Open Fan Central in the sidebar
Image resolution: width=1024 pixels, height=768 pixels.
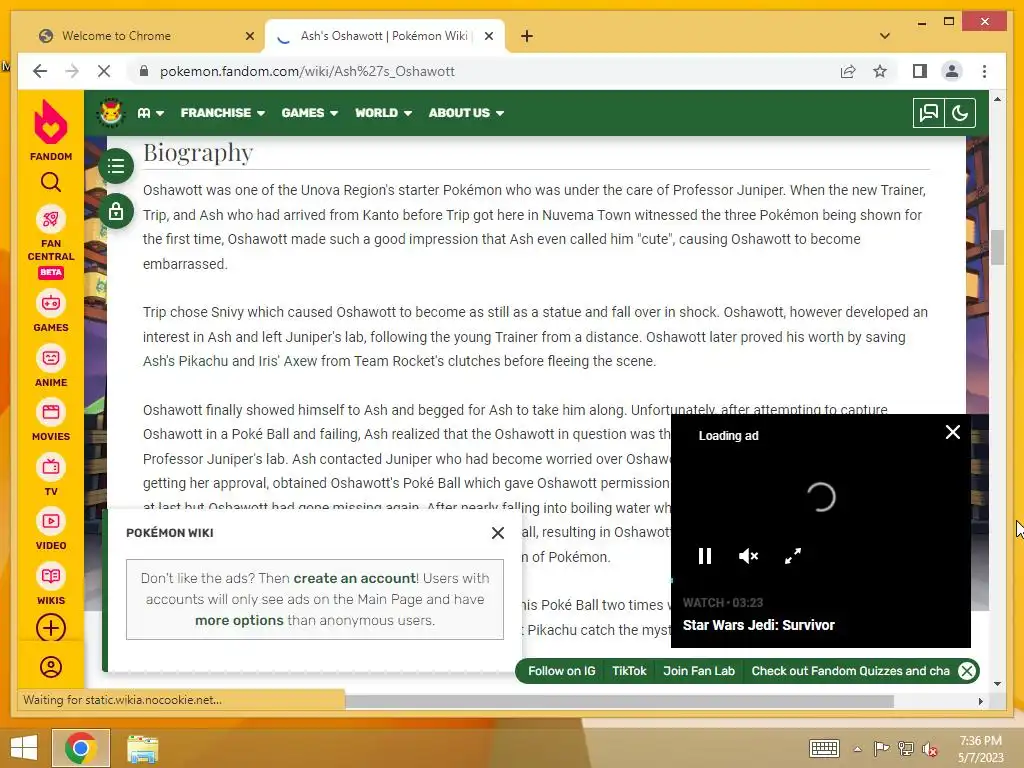[x=51, y=242]
